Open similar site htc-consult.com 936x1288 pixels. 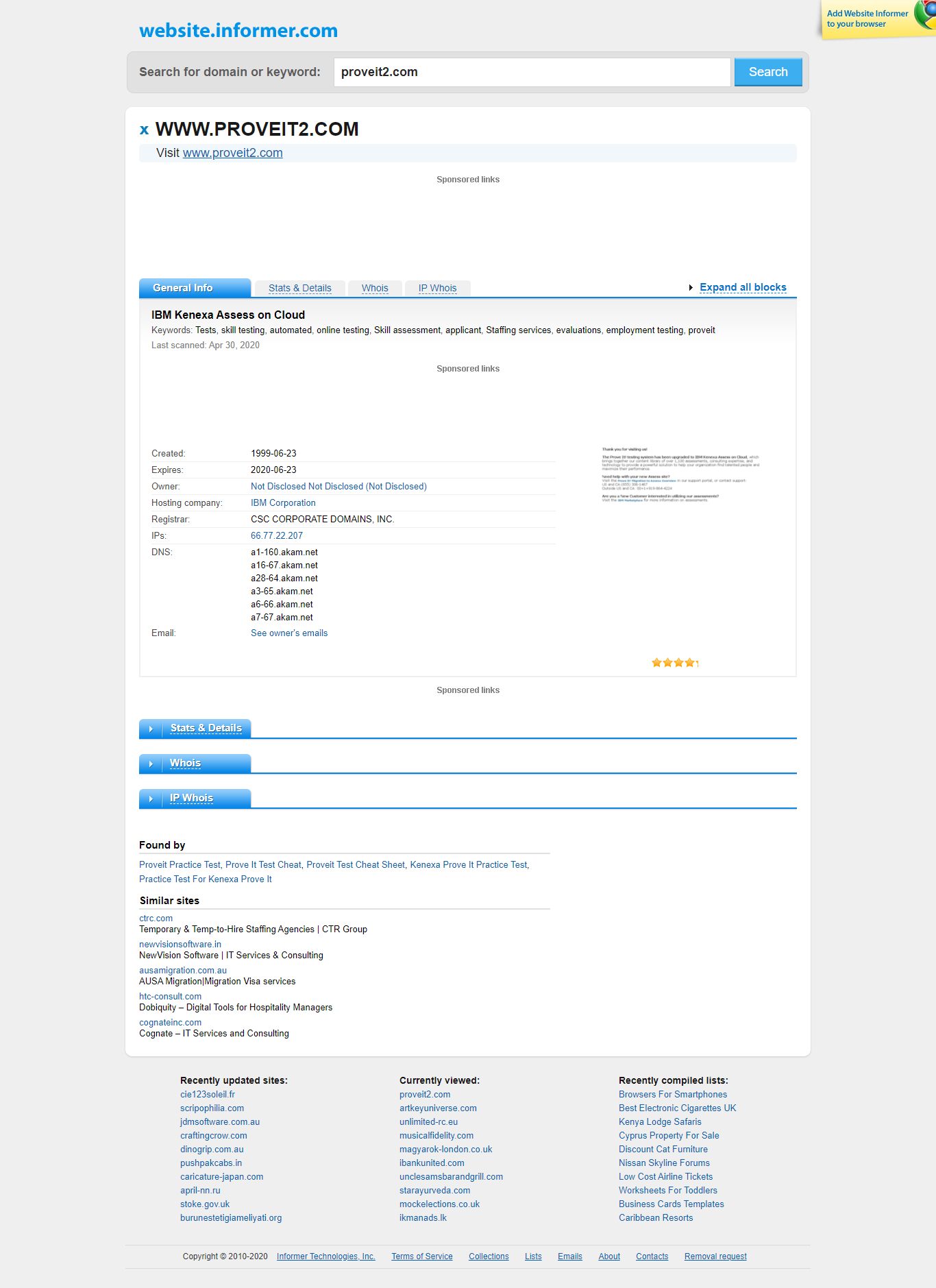(x=171, y=997)
